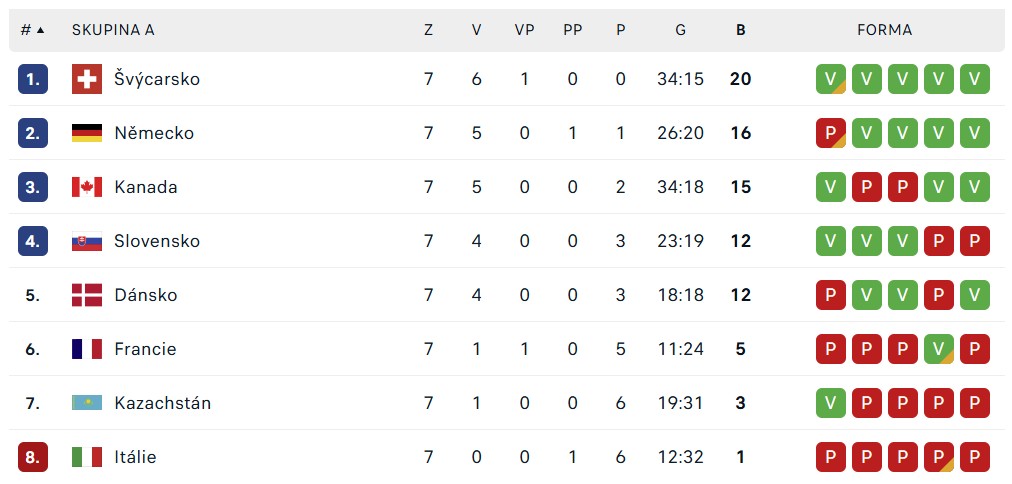Open Německo's first form result P badge
This screenshot has width=1012, height=484.
(831, 134)
